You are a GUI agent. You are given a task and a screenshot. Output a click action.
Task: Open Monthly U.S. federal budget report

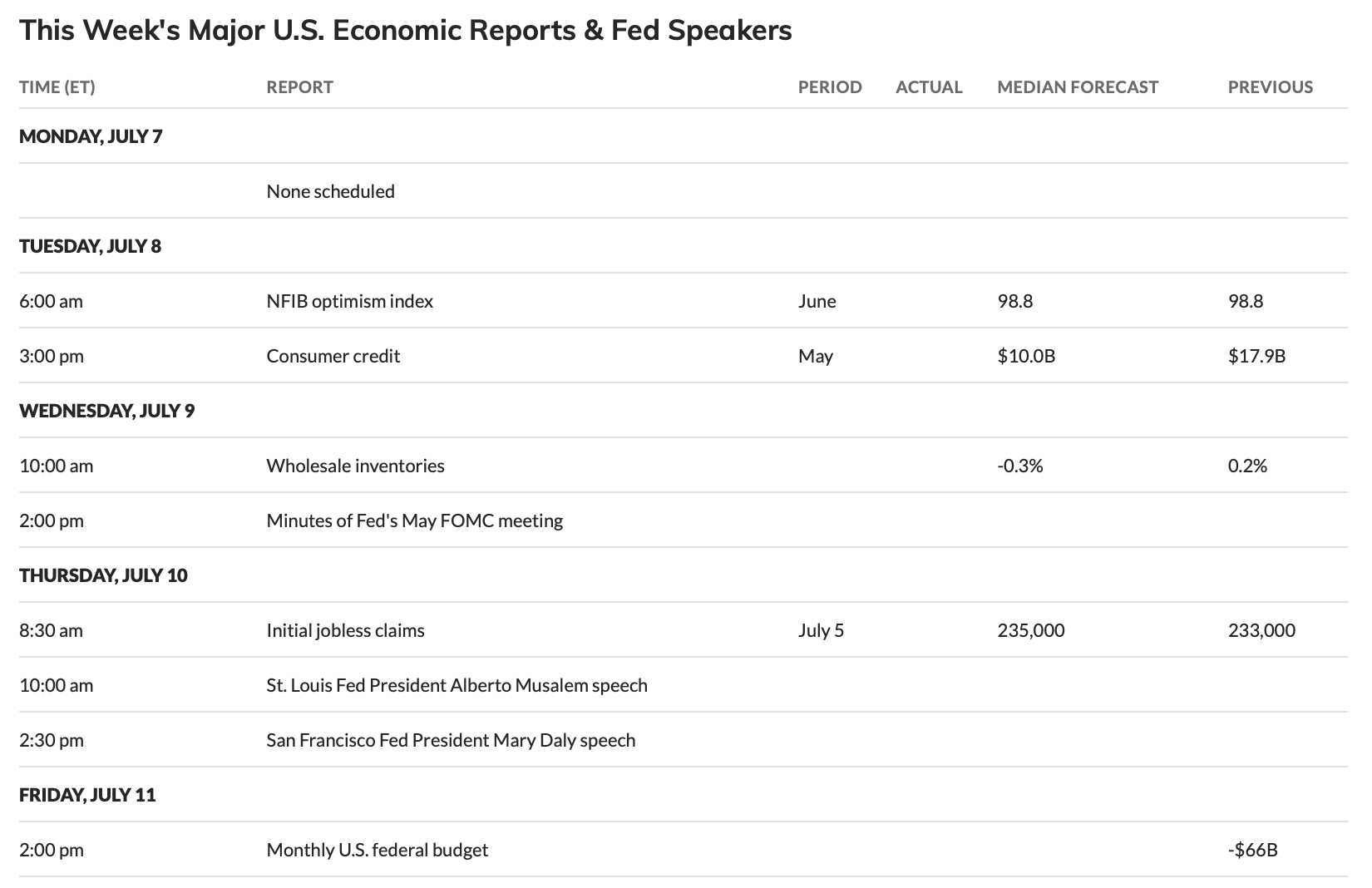click(377, 850)
